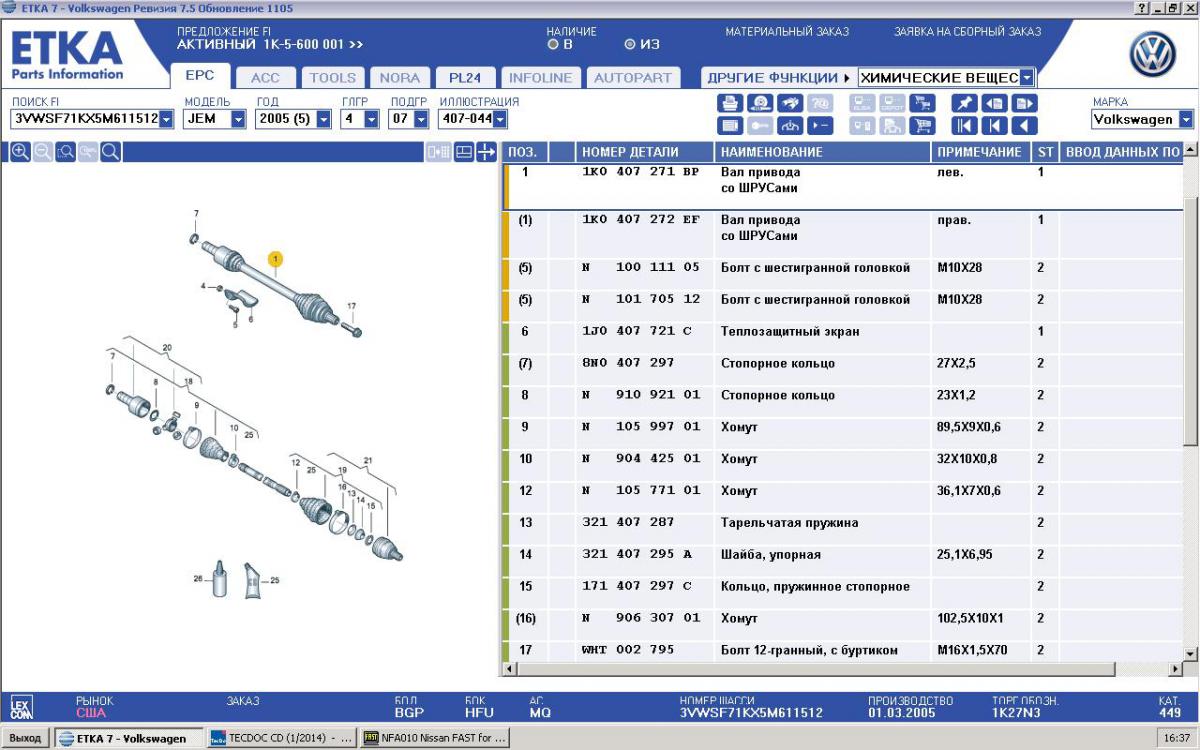1200x750 pixels.
Task: Click parts list scroll up arrow
Action: pos(1190,151)
